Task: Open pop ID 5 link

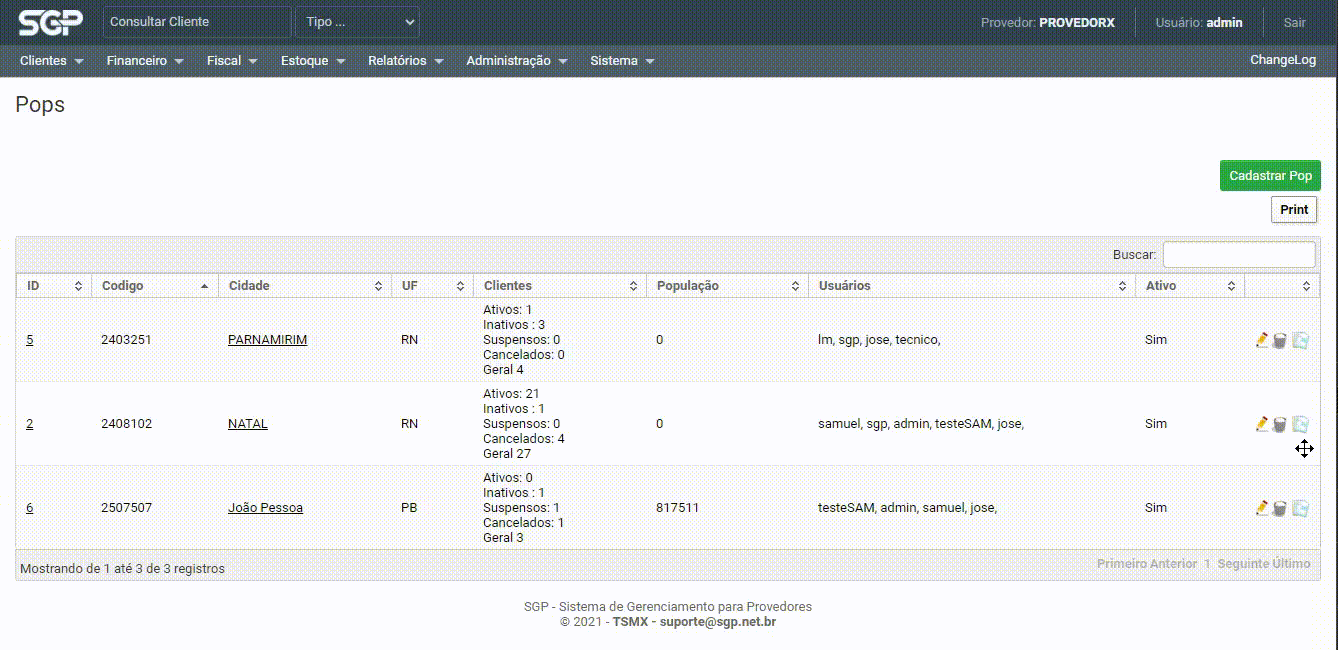Action: (29, 340)
